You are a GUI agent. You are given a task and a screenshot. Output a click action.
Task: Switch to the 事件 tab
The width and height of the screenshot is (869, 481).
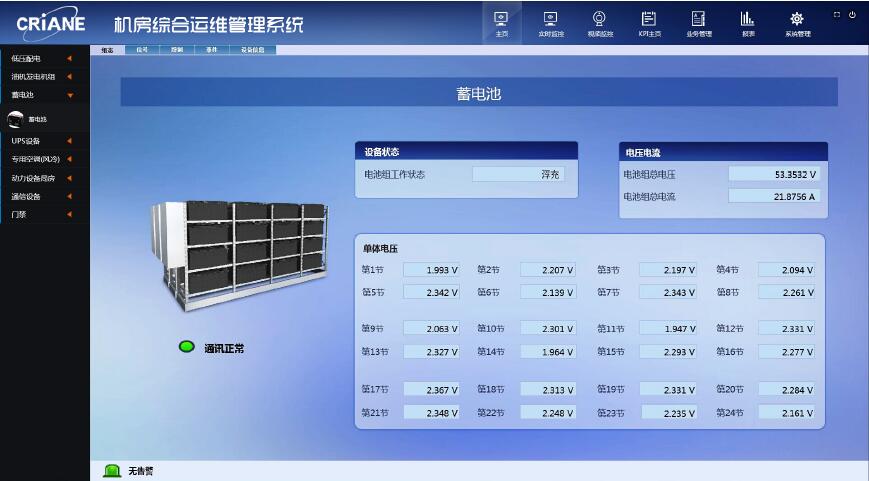coord(211,49)
